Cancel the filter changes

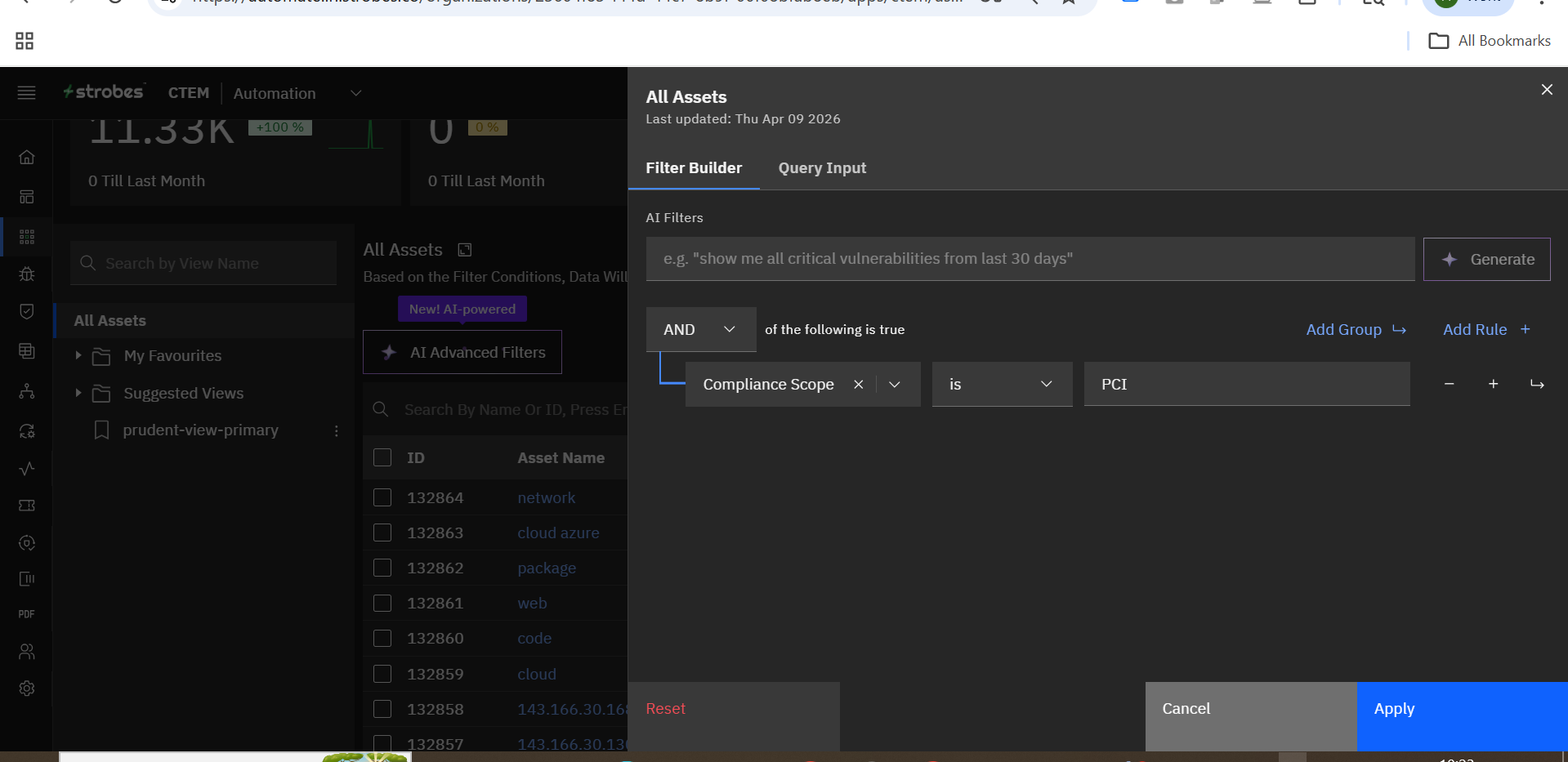point(1251,715)
